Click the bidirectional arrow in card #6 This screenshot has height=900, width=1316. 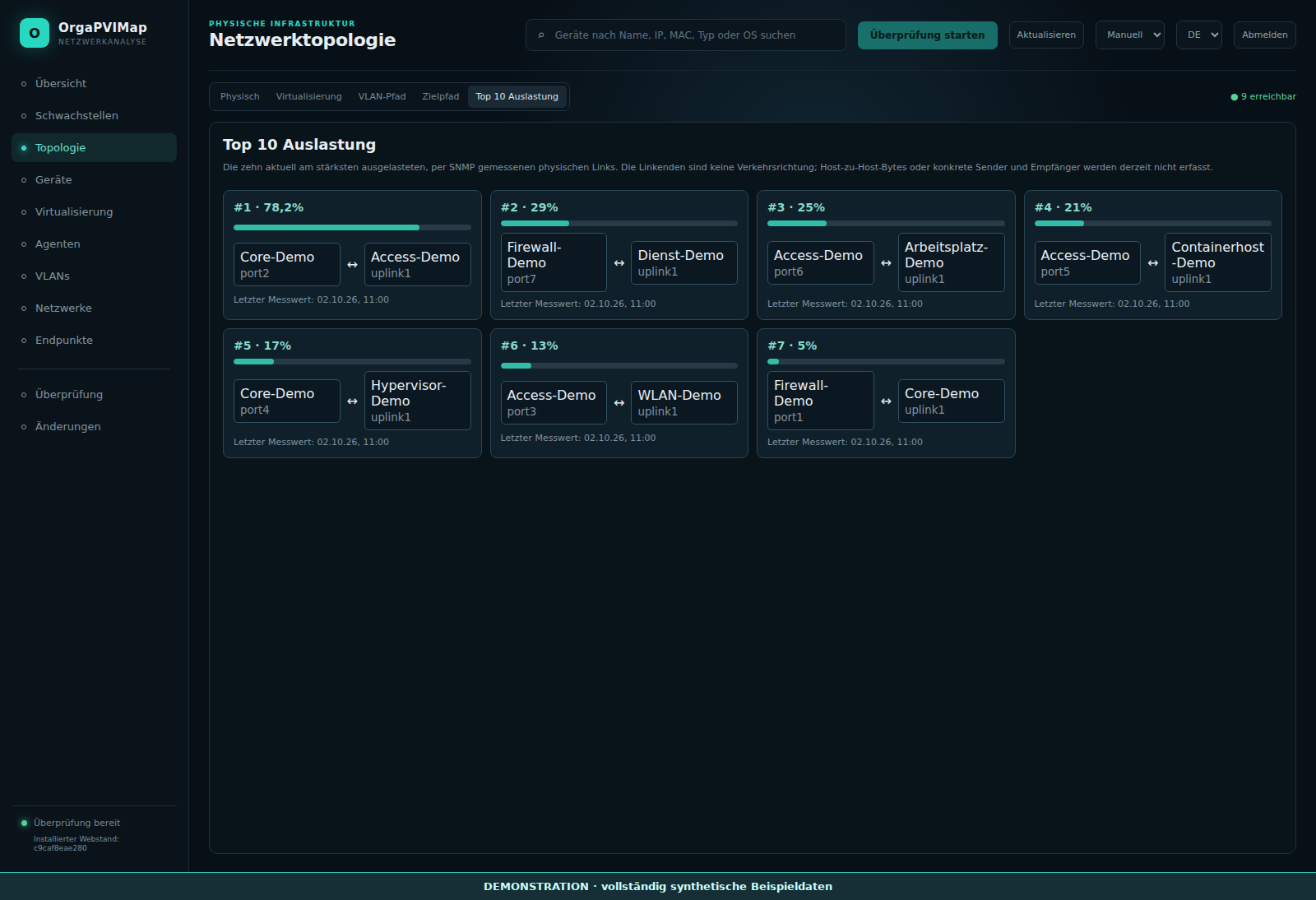[x=619, y=403]
